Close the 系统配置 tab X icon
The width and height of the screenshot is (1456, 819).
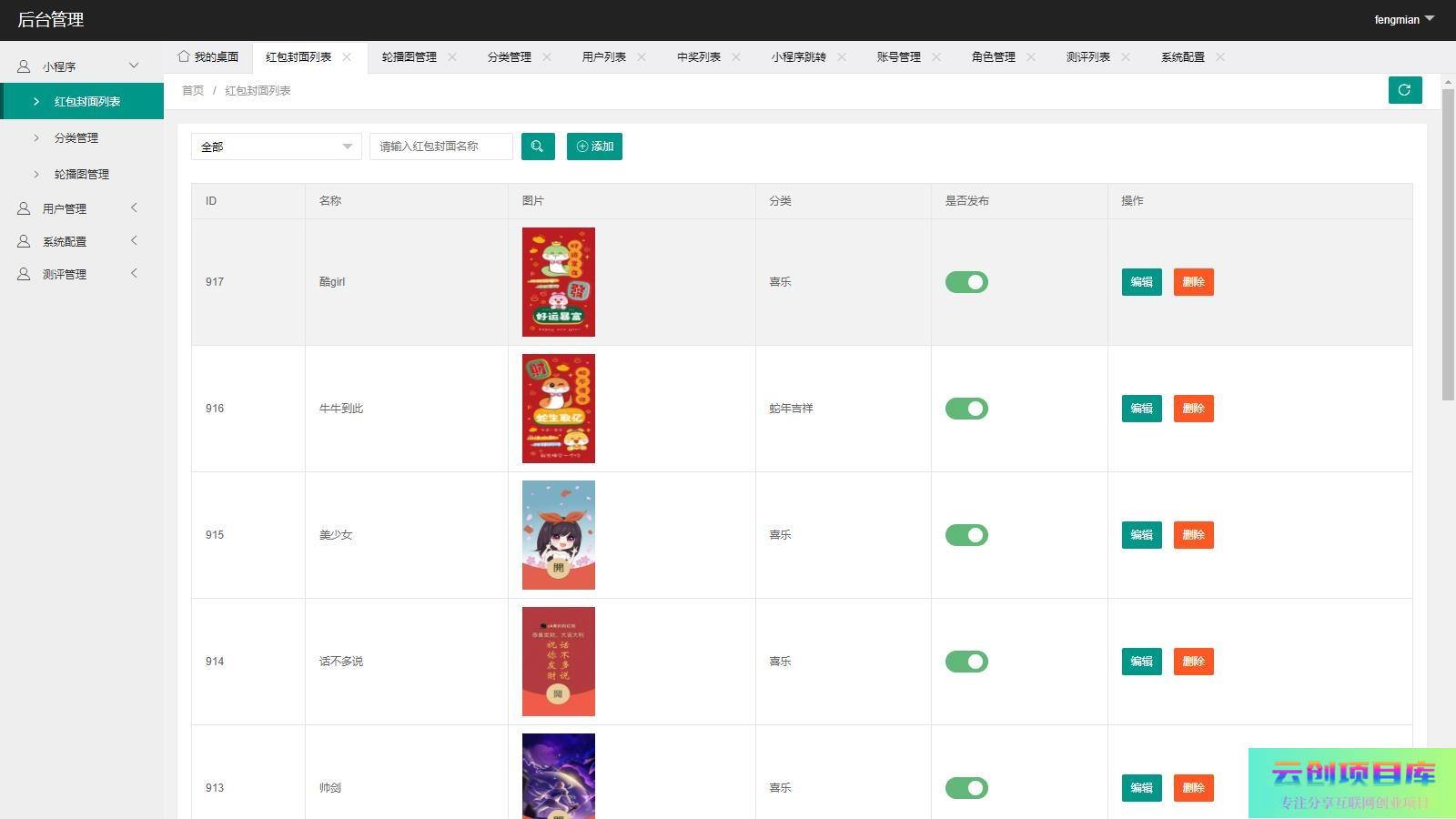(x=1220, y=57)
